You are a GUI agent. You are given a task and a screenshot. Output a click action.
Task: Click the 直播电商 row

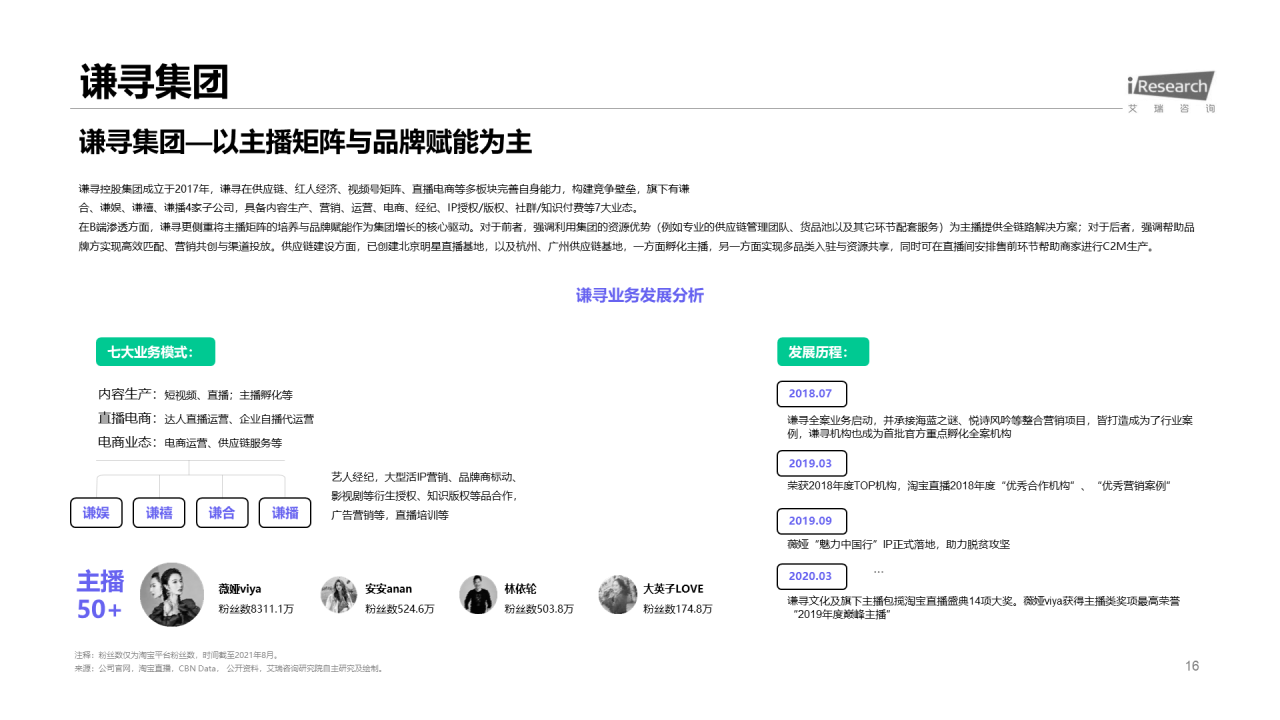pyautogui.click(x=205, y=419)
